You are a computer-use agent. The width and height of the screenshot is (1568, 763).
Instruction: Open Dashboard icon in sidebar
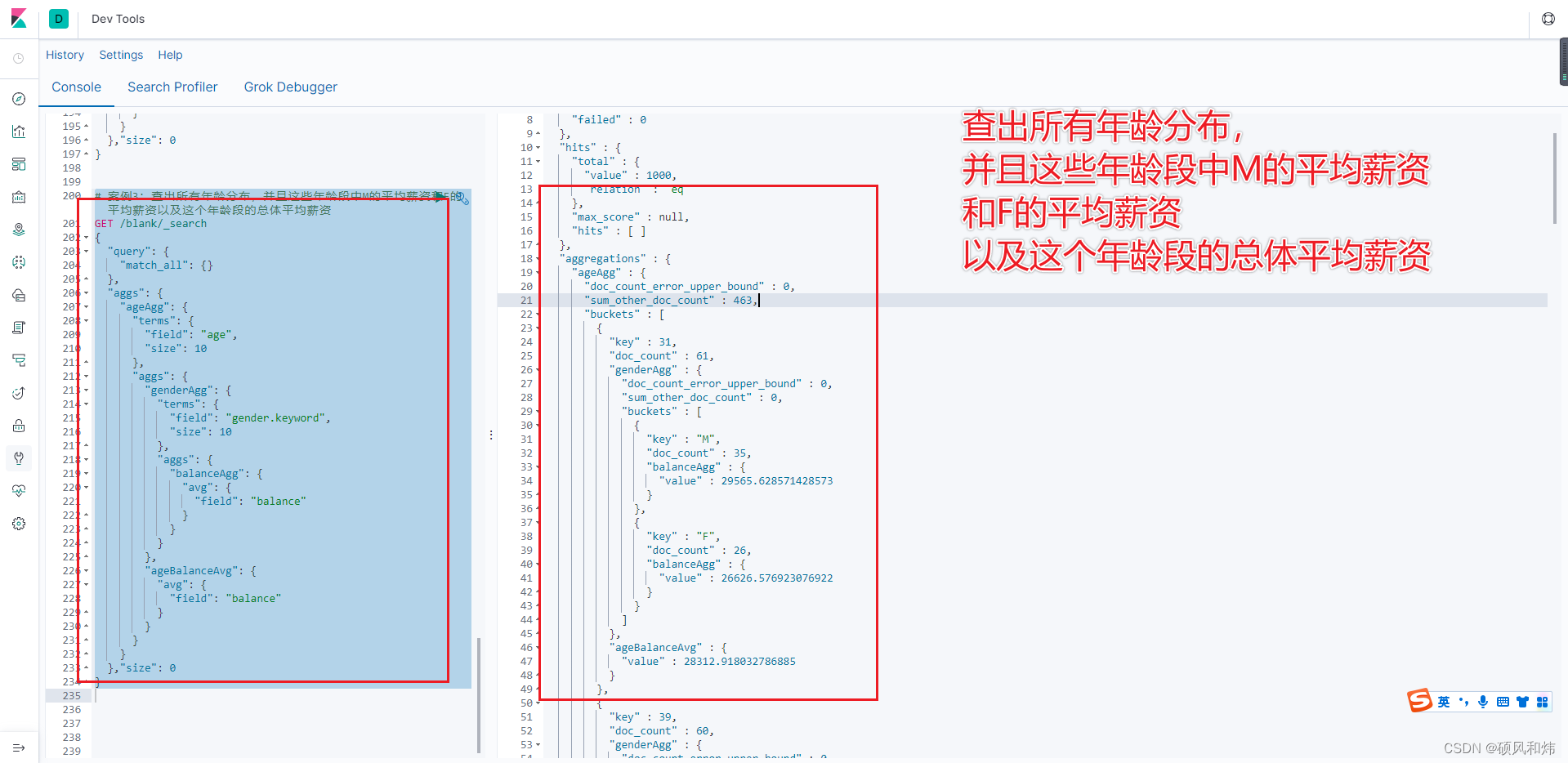pos(19,164)
